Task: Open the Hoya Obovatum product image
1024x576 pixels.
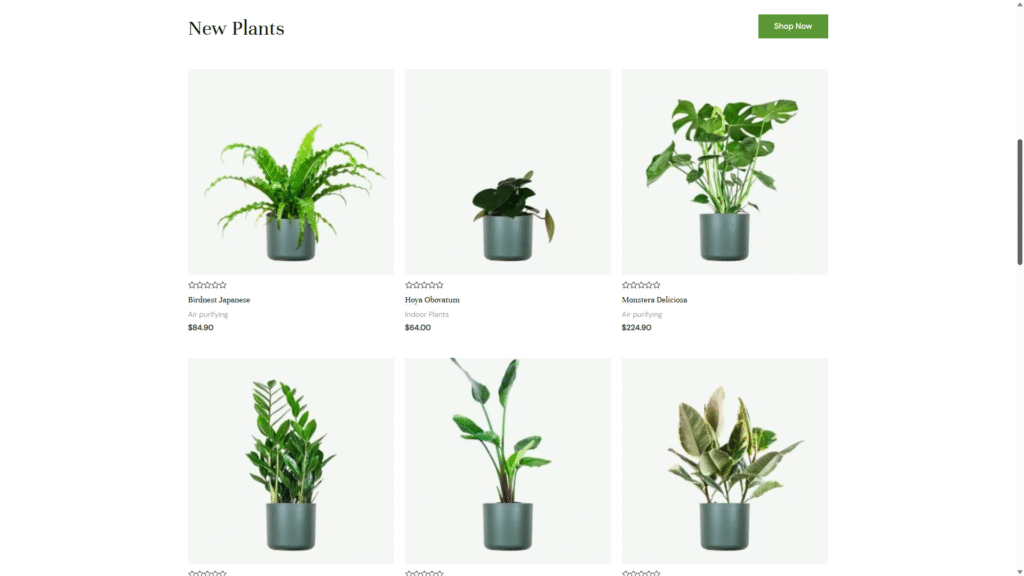Action: (x=508, y=172)
